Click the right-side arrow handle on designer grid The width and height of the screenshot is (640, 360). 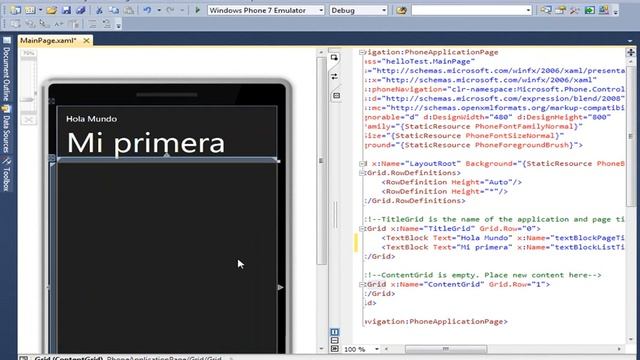[x=280, y=287]
